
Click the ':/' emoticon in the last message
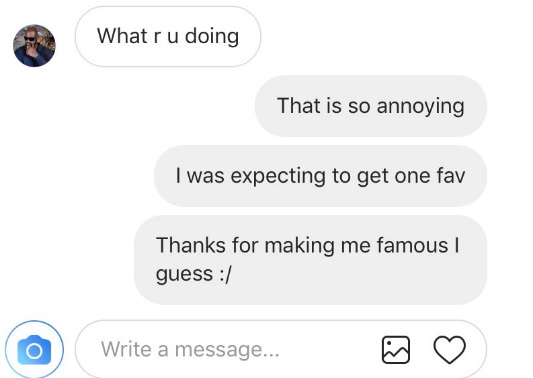(x=225, y=274)
